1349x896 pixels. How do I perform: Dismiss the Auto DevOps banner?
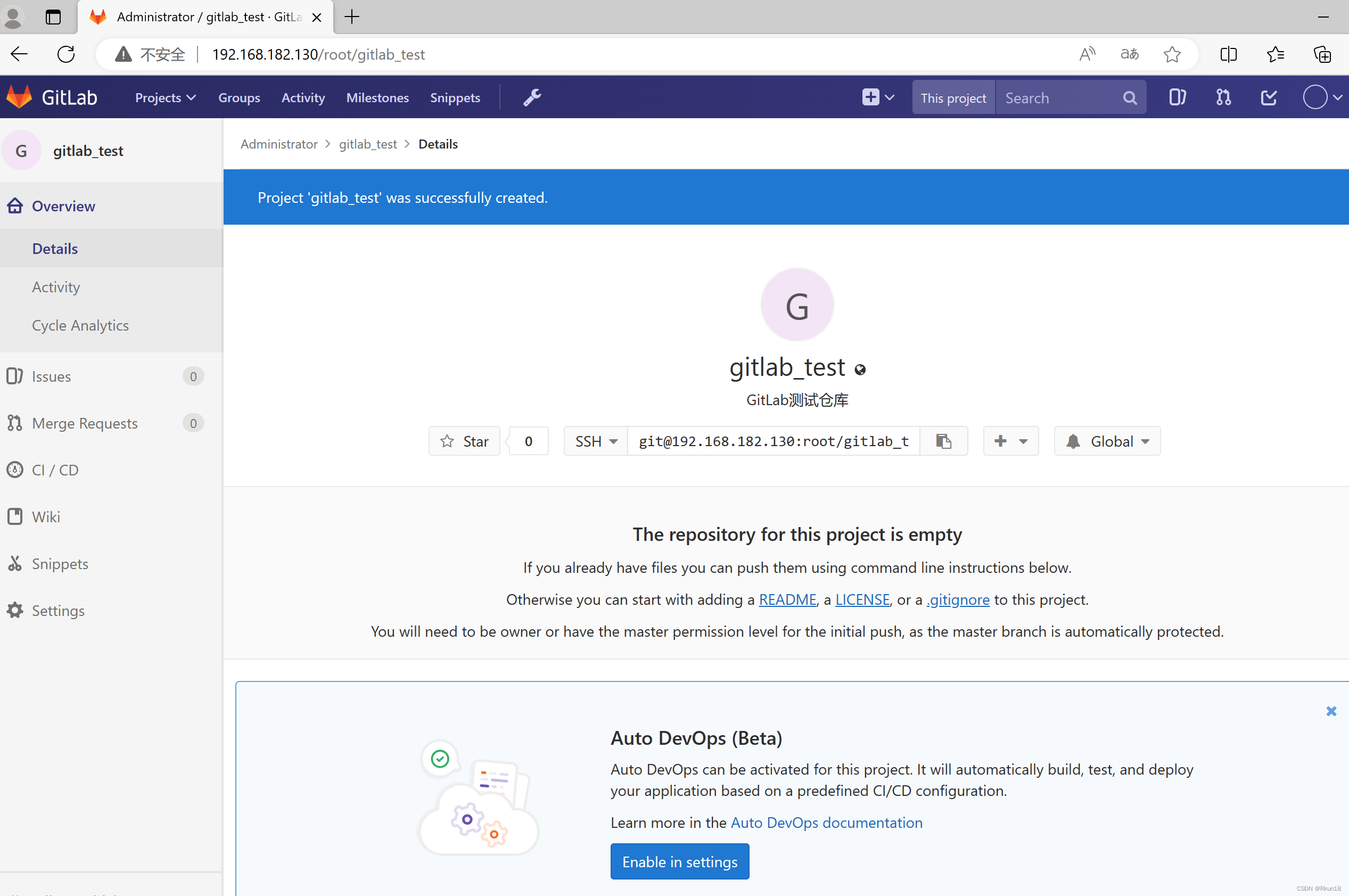coord(1332,712)
